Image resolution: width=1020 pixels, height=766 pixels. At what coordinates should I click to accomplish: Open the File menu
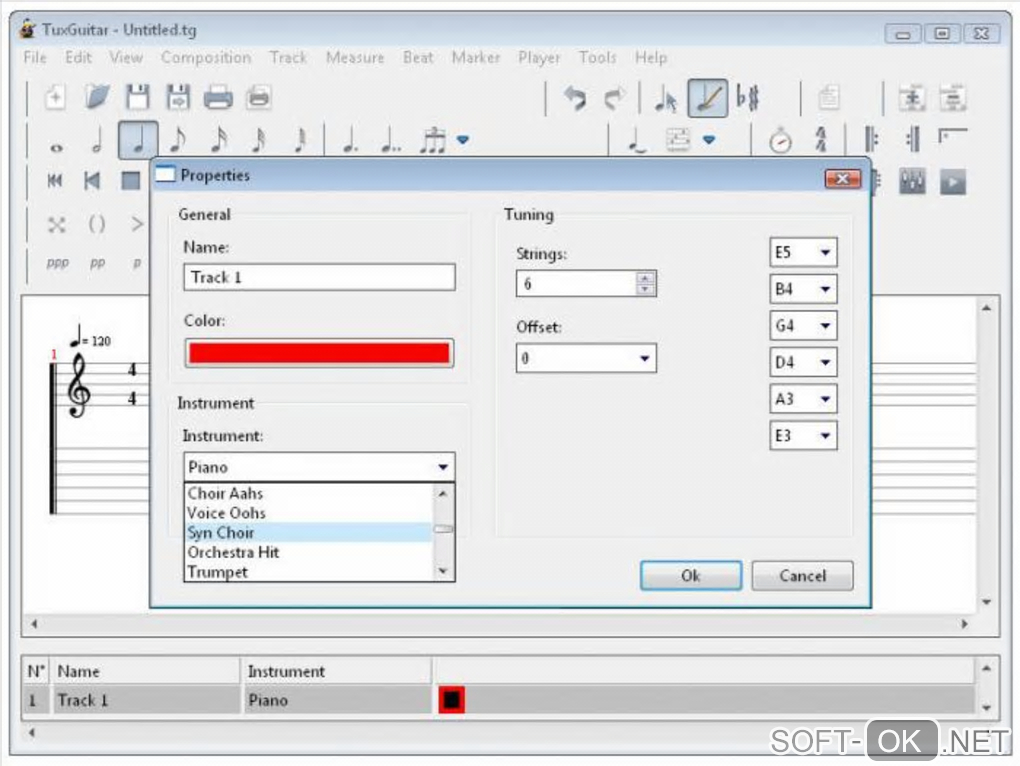click(x=35, y=58)
